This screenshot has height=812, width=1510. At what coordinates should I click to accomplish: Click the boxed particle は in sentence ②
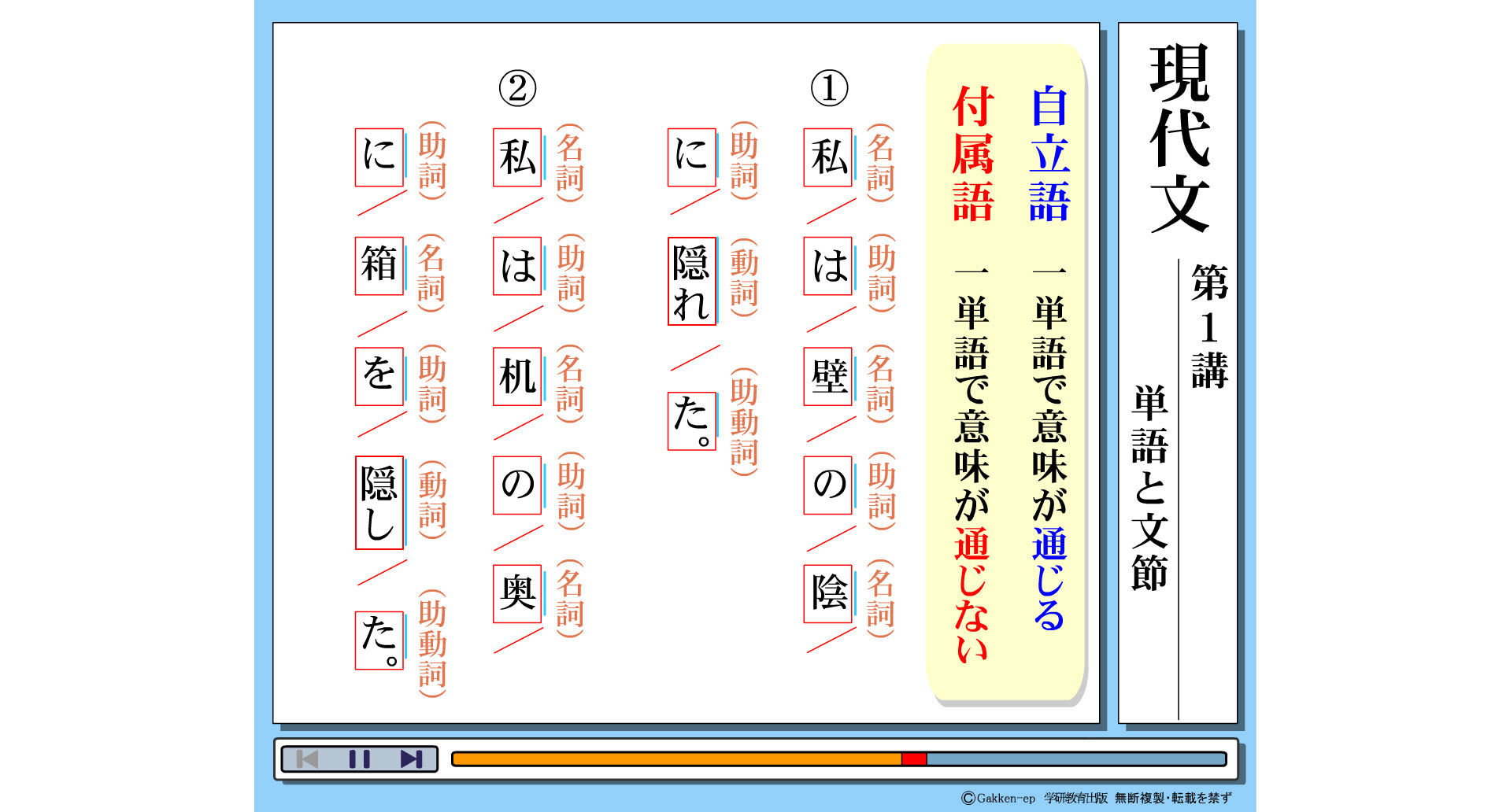517,266
